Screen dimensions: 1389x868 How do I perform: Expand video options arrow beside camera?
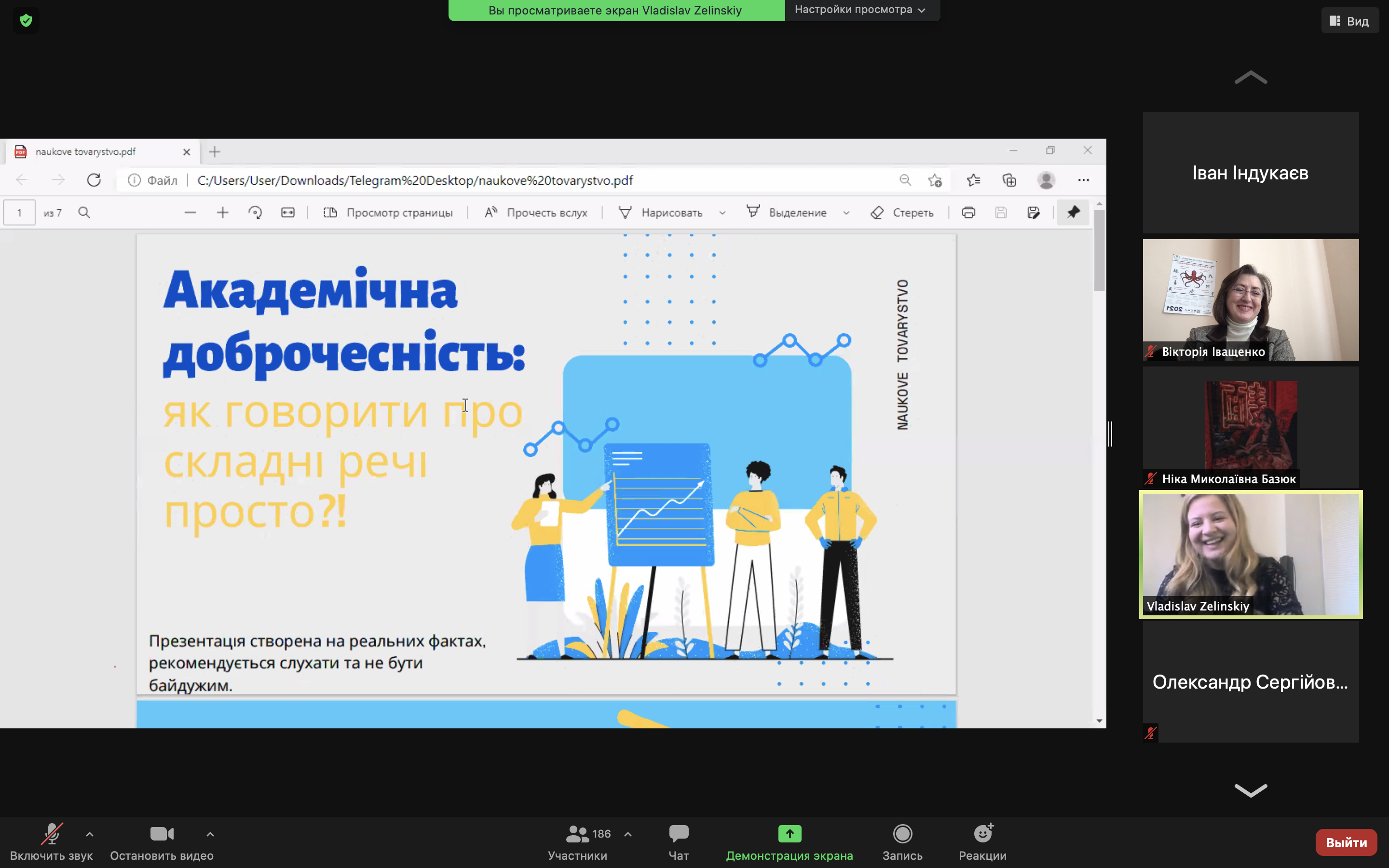[x=210, y=834]
